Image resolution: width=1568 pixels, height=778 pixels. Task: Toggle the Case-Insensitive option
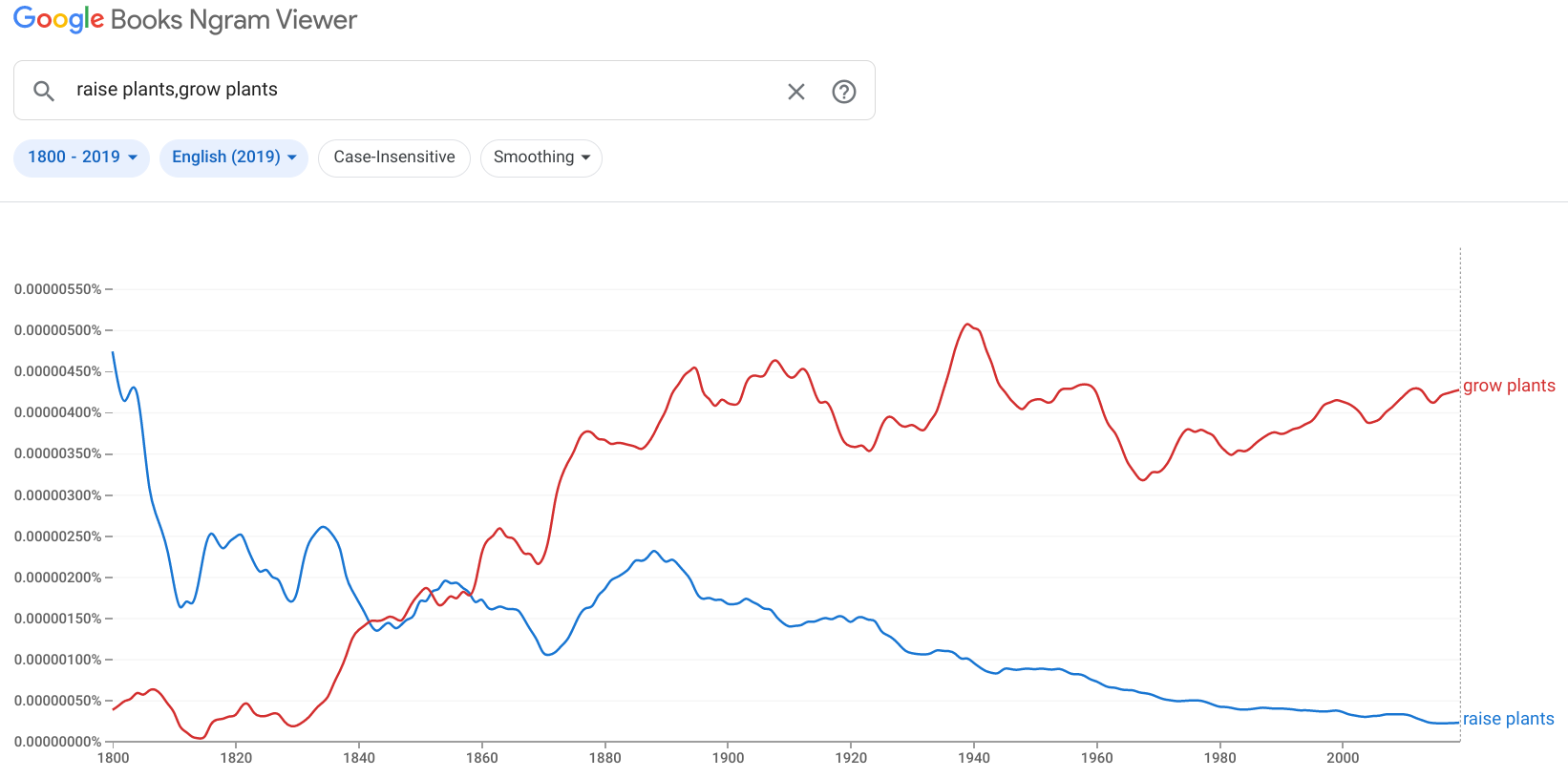(394, 158)
